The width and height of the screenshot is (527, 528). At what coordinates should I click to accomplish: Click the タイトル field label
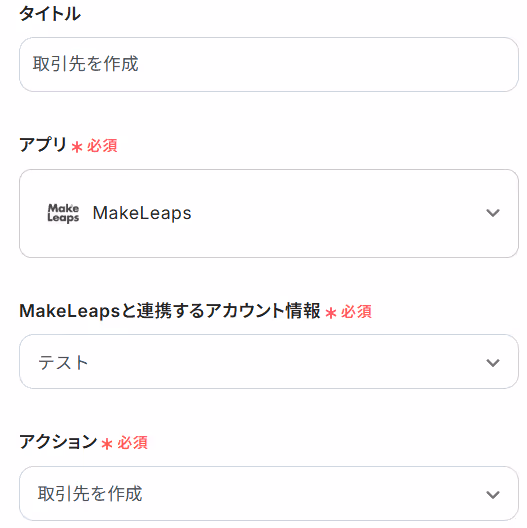click(50, 14)
